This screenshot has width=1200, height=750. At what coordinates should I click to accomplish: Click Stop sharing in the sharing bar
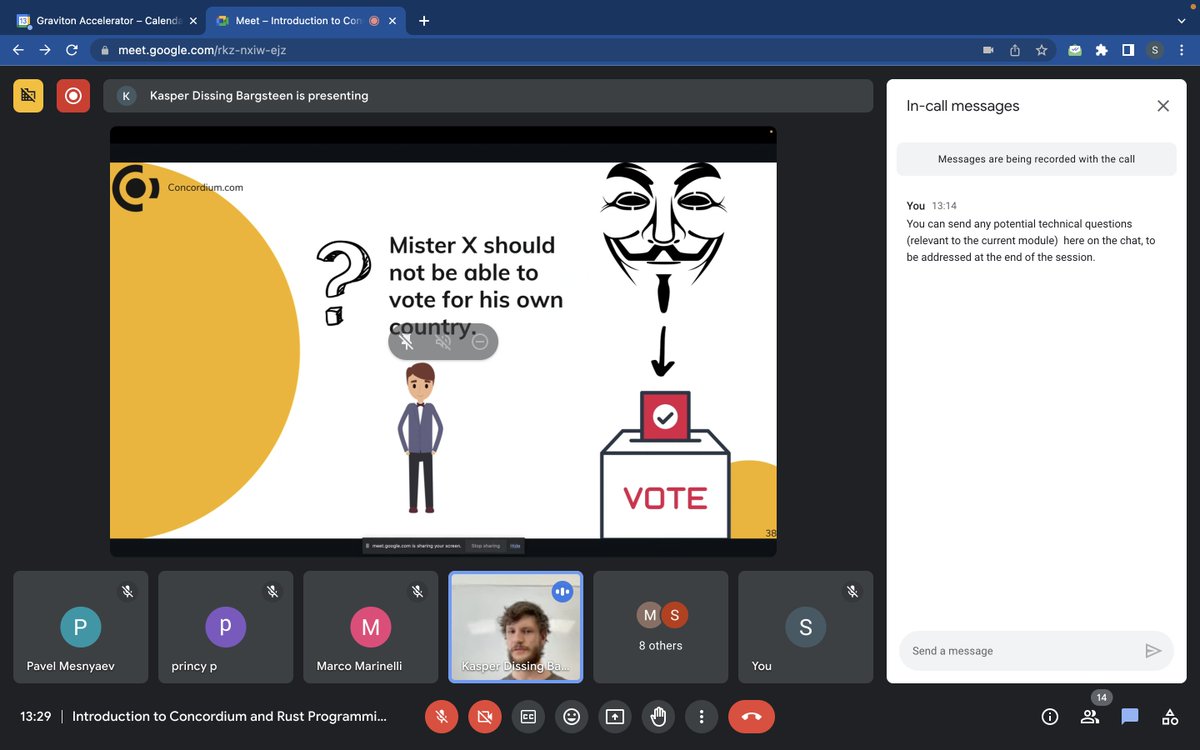coord(485,546)
